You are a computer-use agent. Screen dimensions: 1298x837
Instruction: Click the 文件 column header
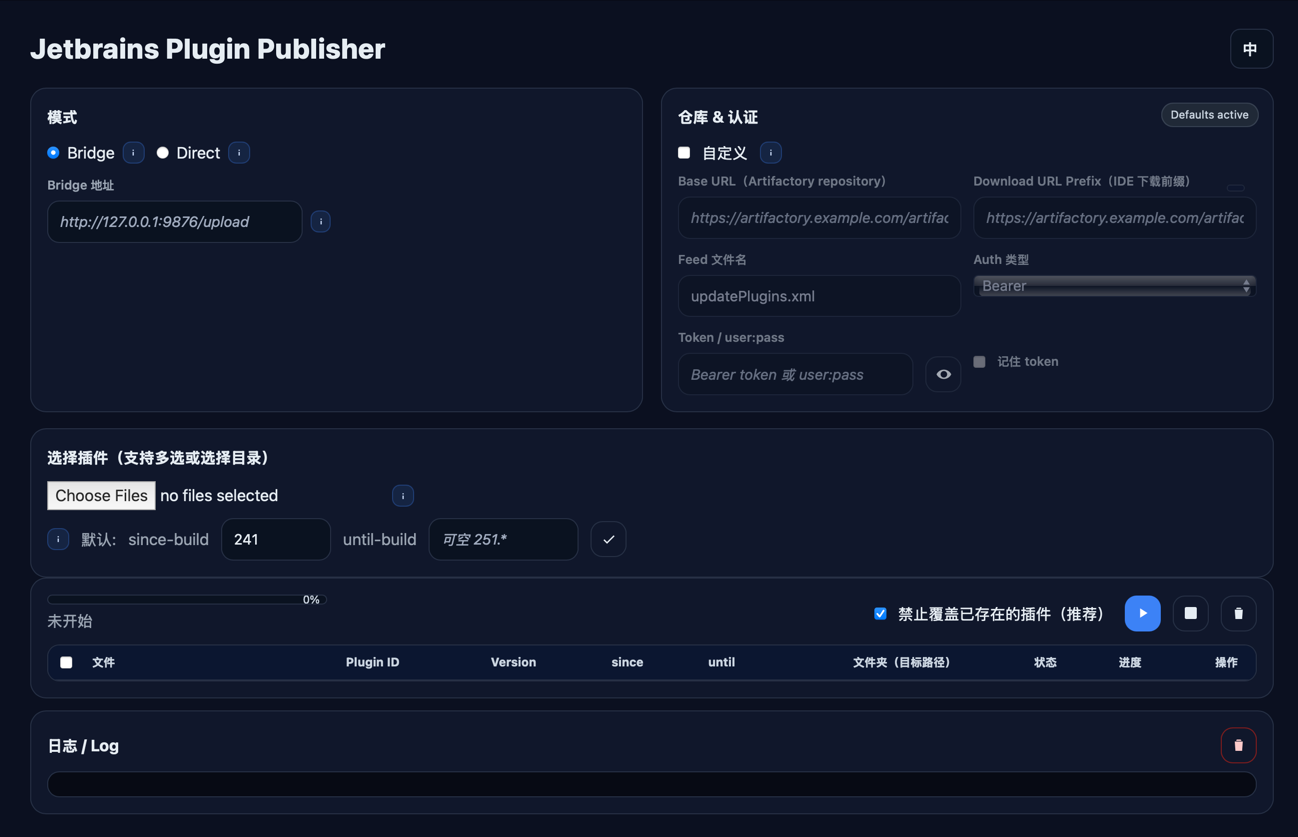pyautogui.click(x=103, y=662)
